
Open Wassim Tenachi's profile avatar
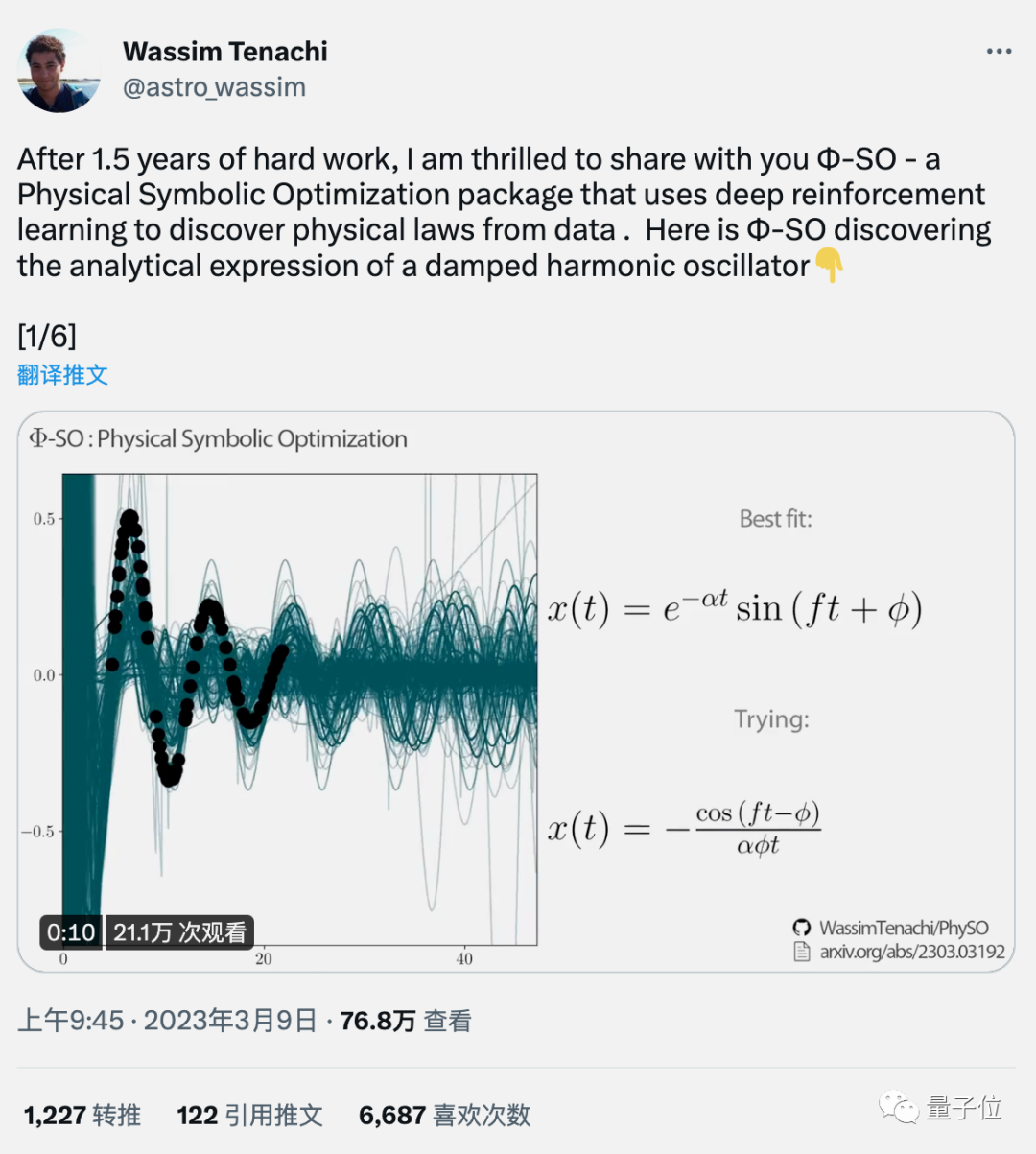59,71
